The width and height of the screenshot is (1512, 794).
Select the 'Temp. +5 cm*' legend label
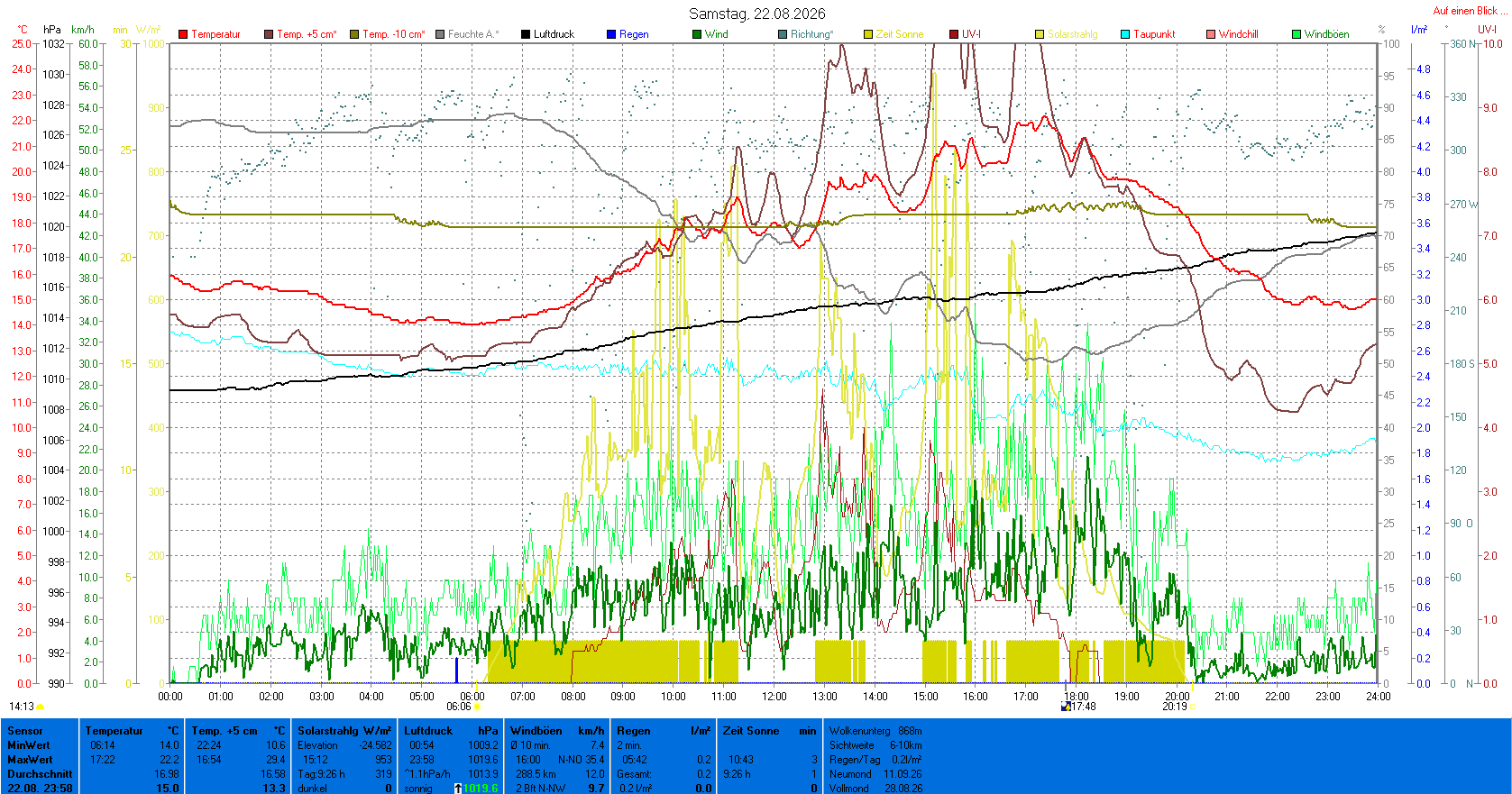pos(307,34)
